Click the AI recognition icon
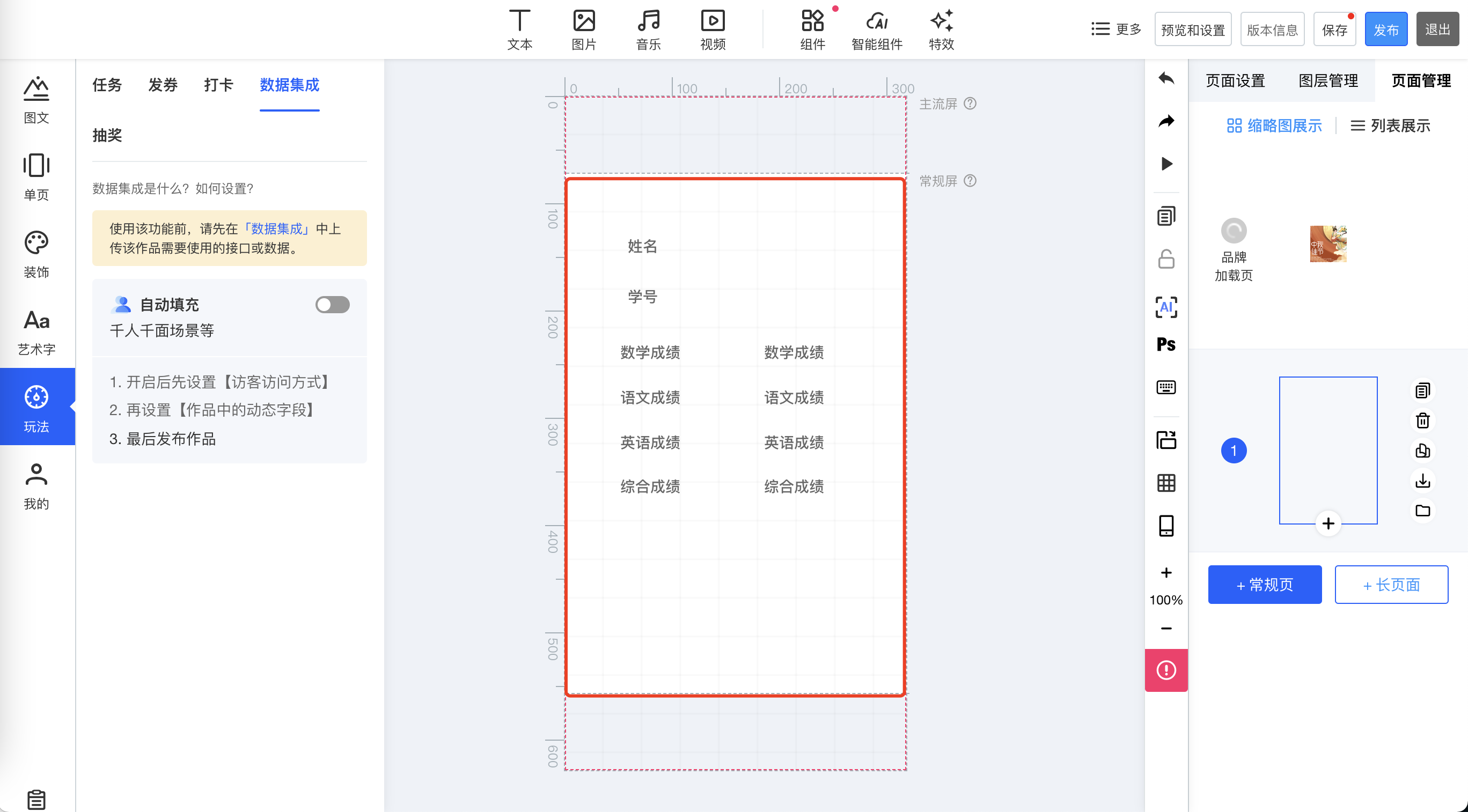1468x812 pixels. pos(1166,307)
